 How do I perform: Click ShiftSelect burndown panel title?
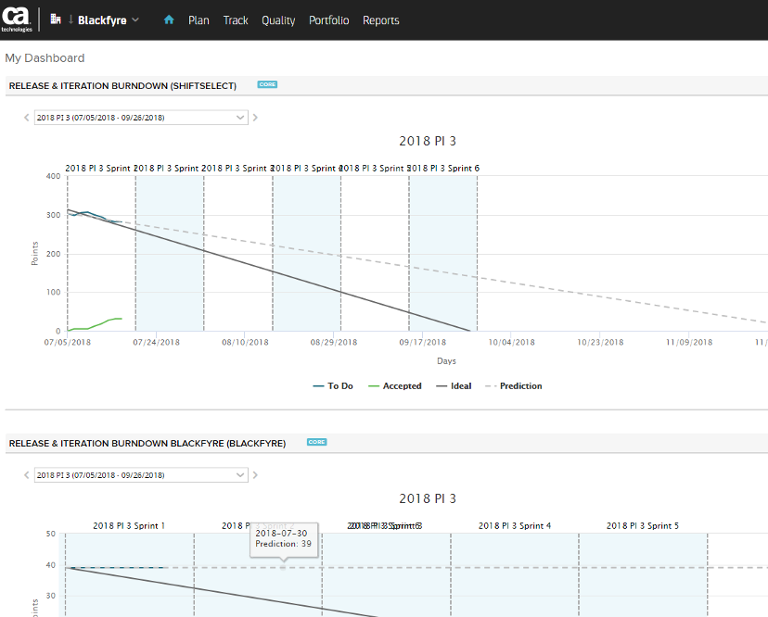point(122,86)
